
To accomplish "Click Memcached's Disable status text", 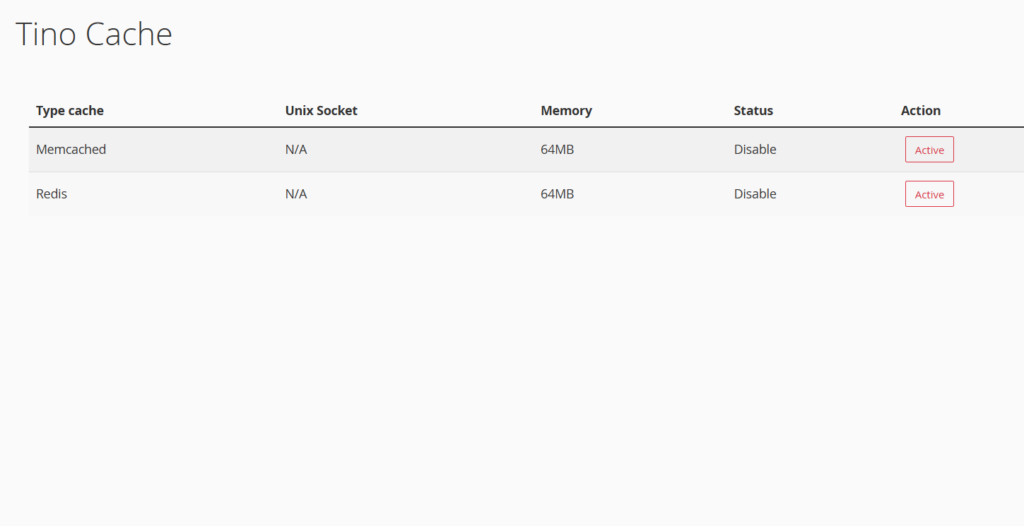I will (755, 149).
